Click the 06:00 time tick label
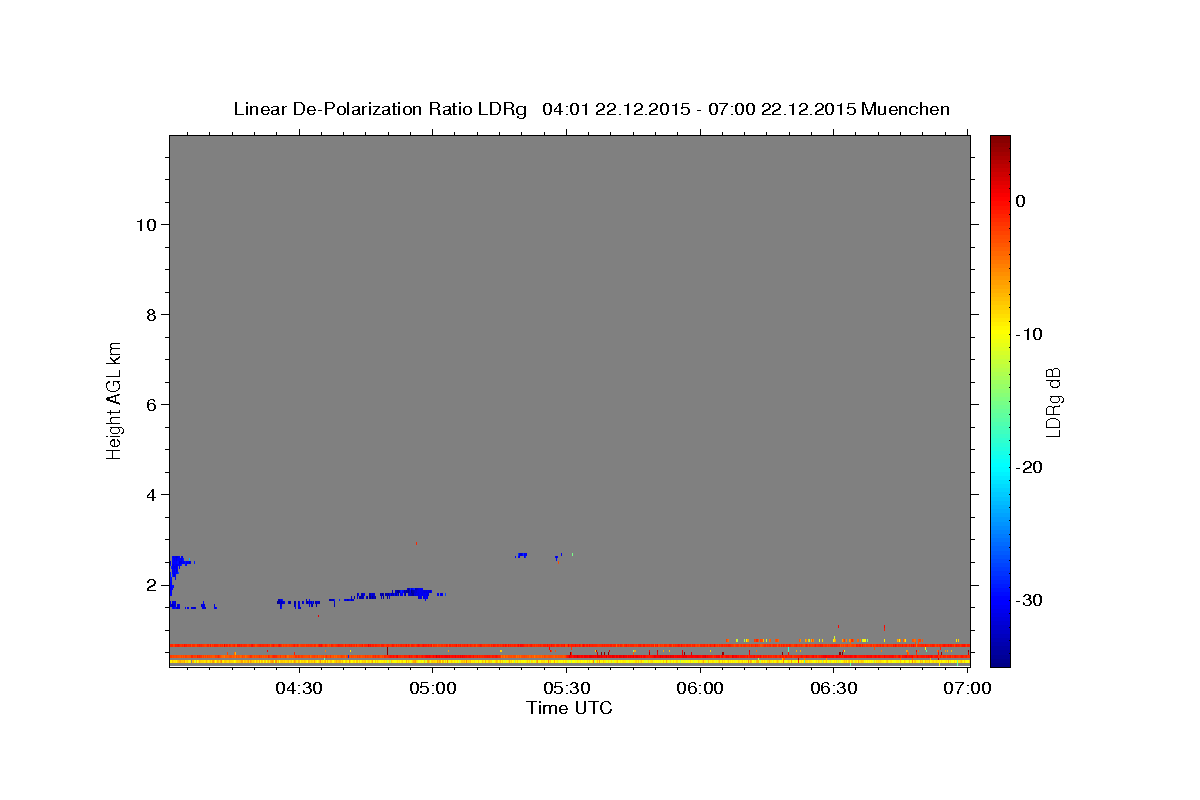 (700, 688)
